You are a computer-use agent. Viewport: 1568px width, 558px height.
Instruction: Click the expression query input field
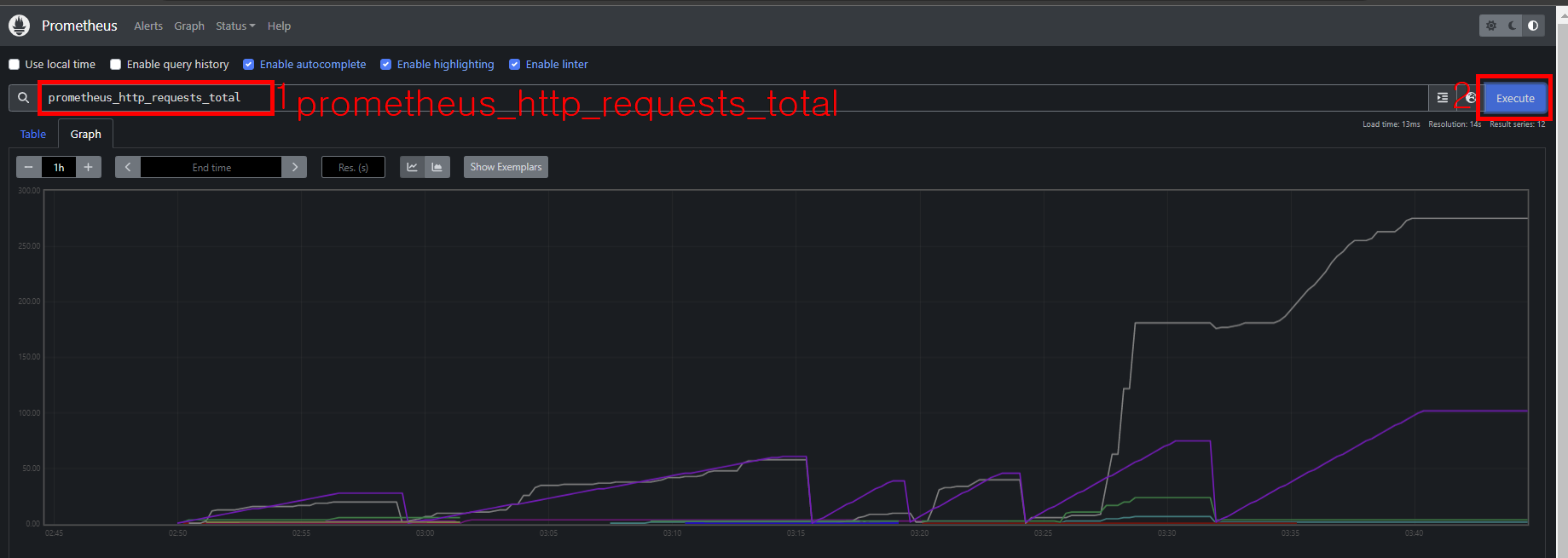(x=733, y=98)
